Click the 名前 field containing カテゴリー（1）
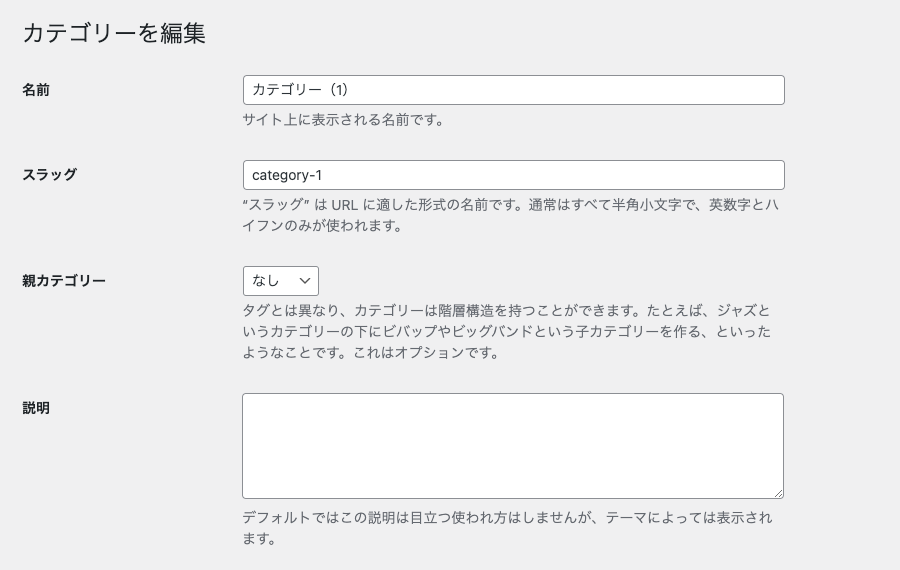 tap(514, 90)
